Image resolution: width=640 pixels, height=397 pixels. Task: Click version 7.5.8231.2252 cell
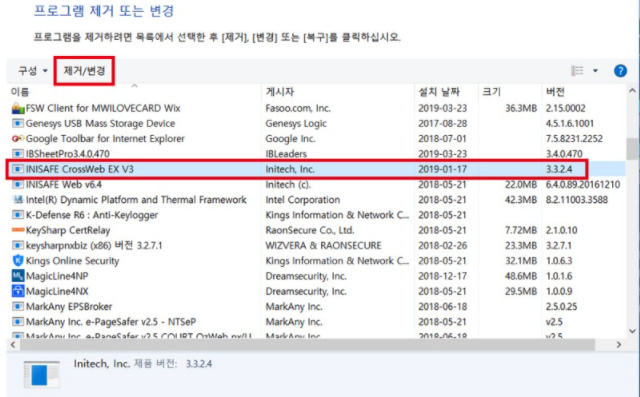574,139
